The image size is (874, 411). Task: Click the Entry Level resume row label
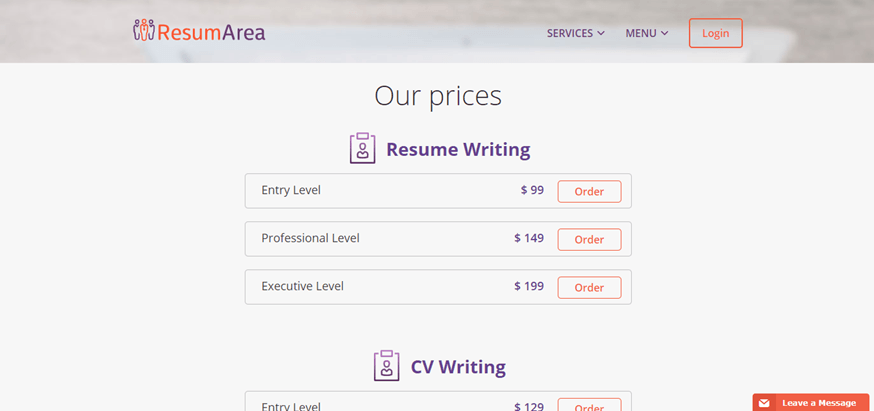(291, 190)
